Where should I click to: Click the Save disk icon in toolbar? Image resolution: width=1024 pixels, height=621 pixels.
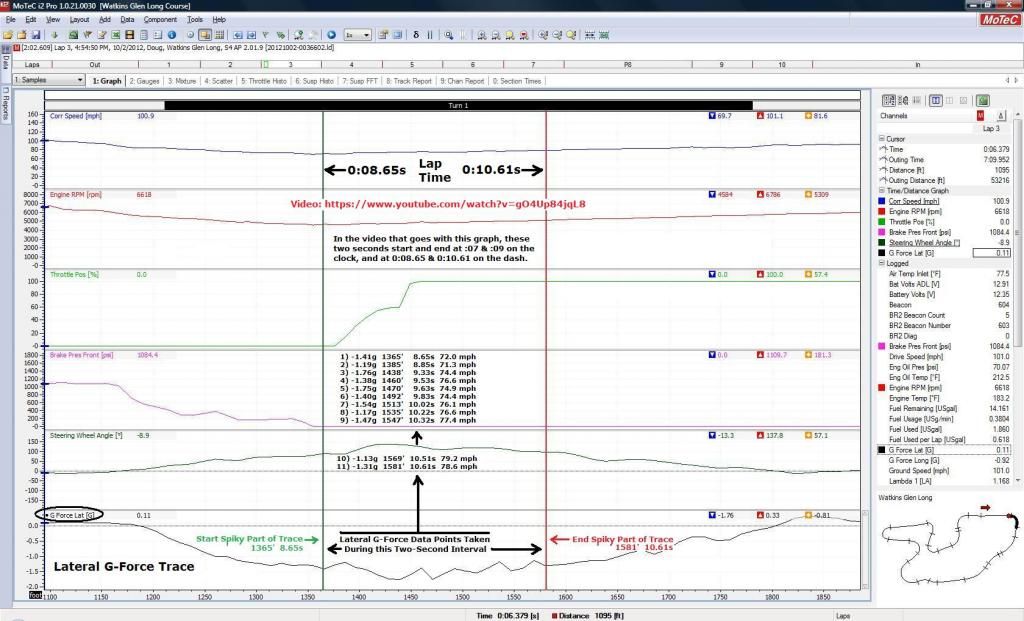(34, 34)
